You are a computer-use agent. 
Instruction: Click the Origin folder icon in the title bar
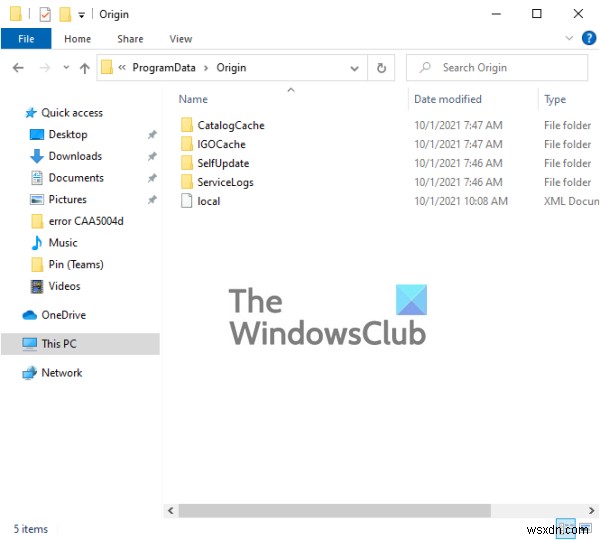(x=16, y=14)
